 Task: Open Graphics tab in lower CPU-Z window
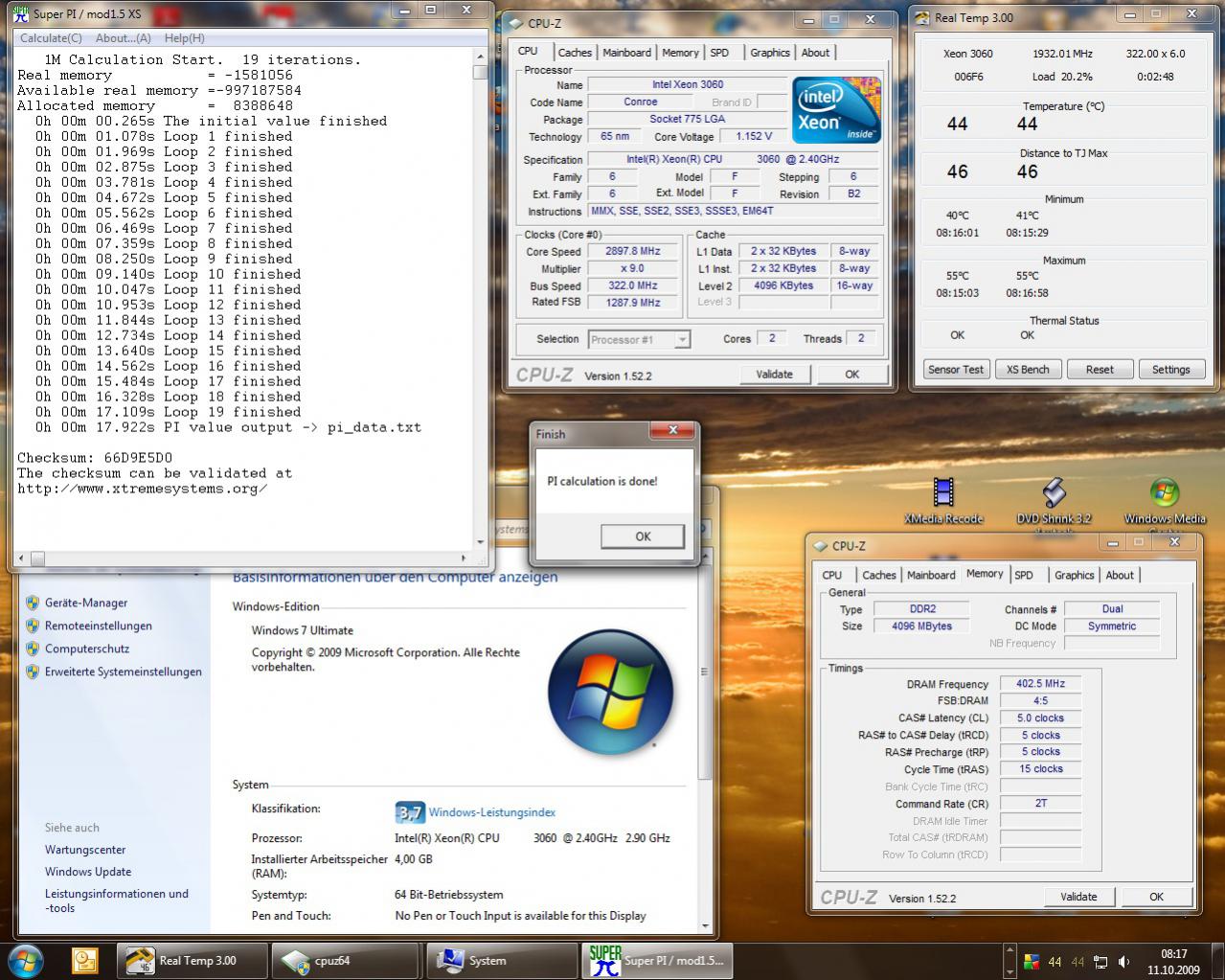coord(1074,575)
